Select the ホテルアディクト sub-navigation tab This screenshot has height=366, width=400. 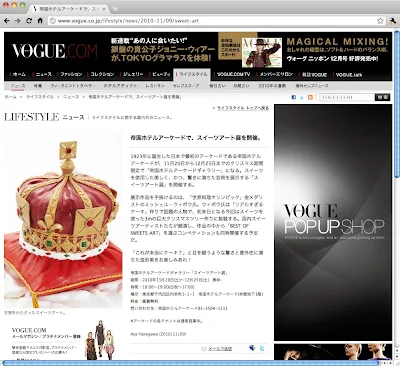click(x=120, y=86)
